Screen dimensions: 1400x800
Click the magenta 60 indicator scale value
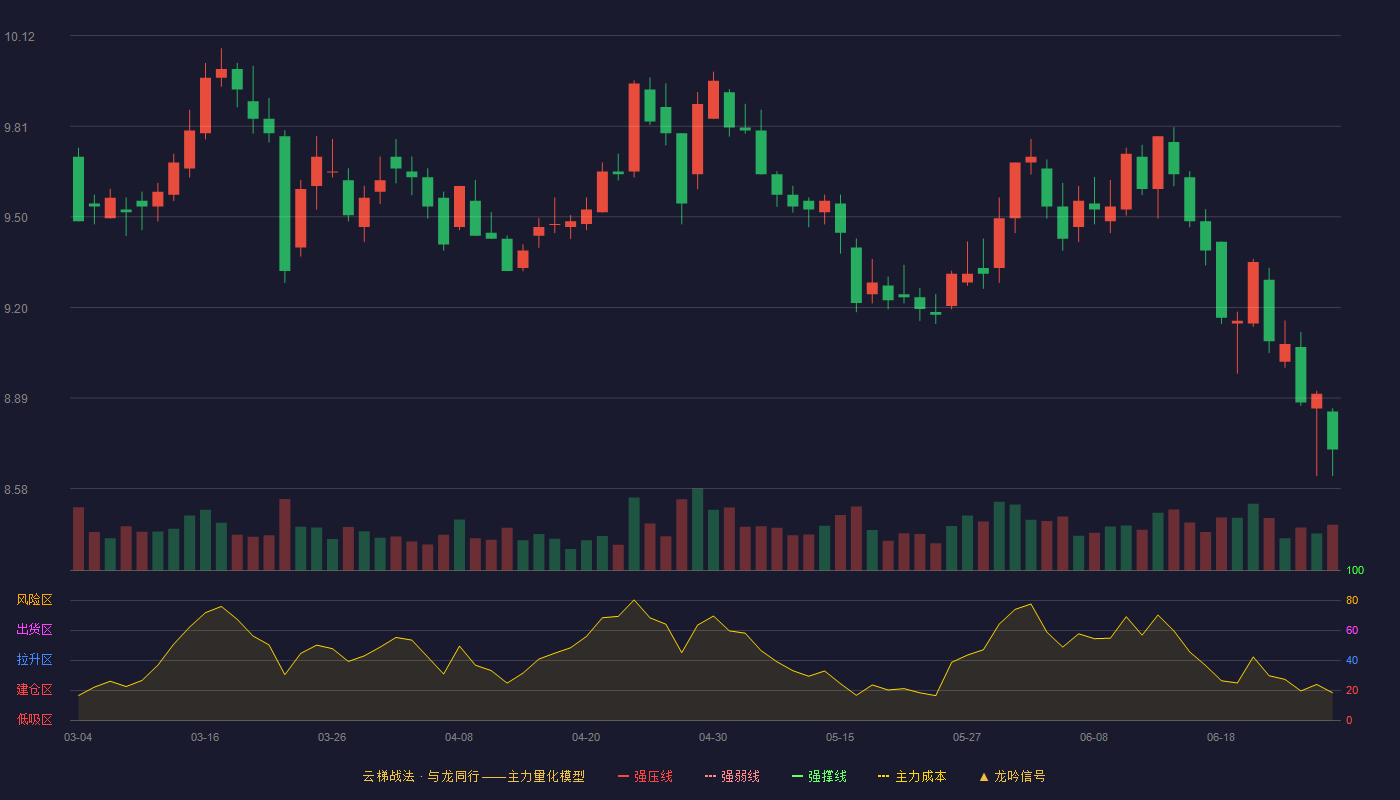(x=1352, y=630)
